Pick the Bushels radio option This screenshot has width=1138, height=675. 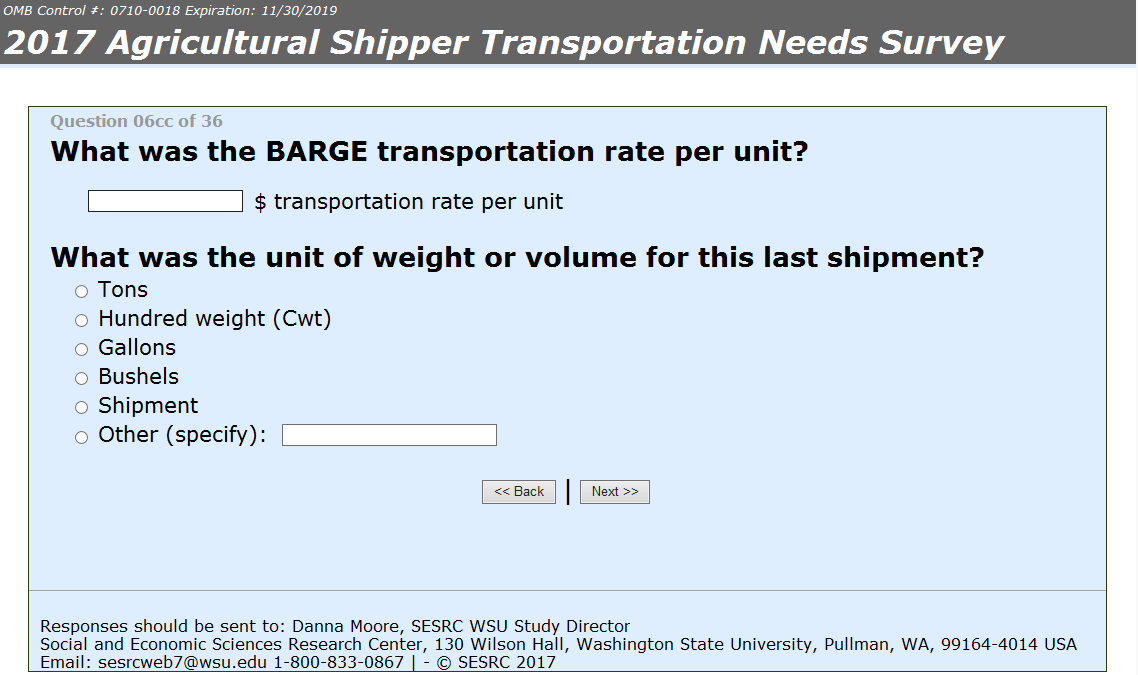tap(81, 378)
